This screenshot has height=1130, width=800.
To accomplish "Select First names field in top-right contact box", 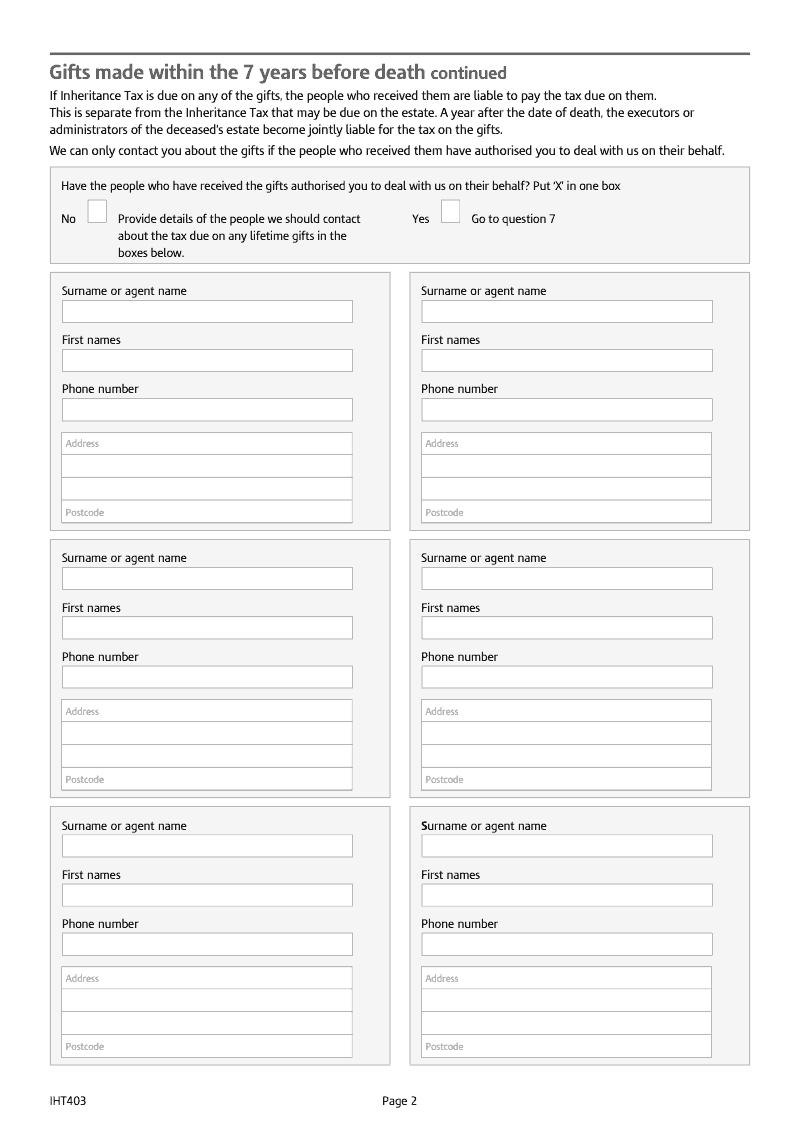I will tap(567, 361).
